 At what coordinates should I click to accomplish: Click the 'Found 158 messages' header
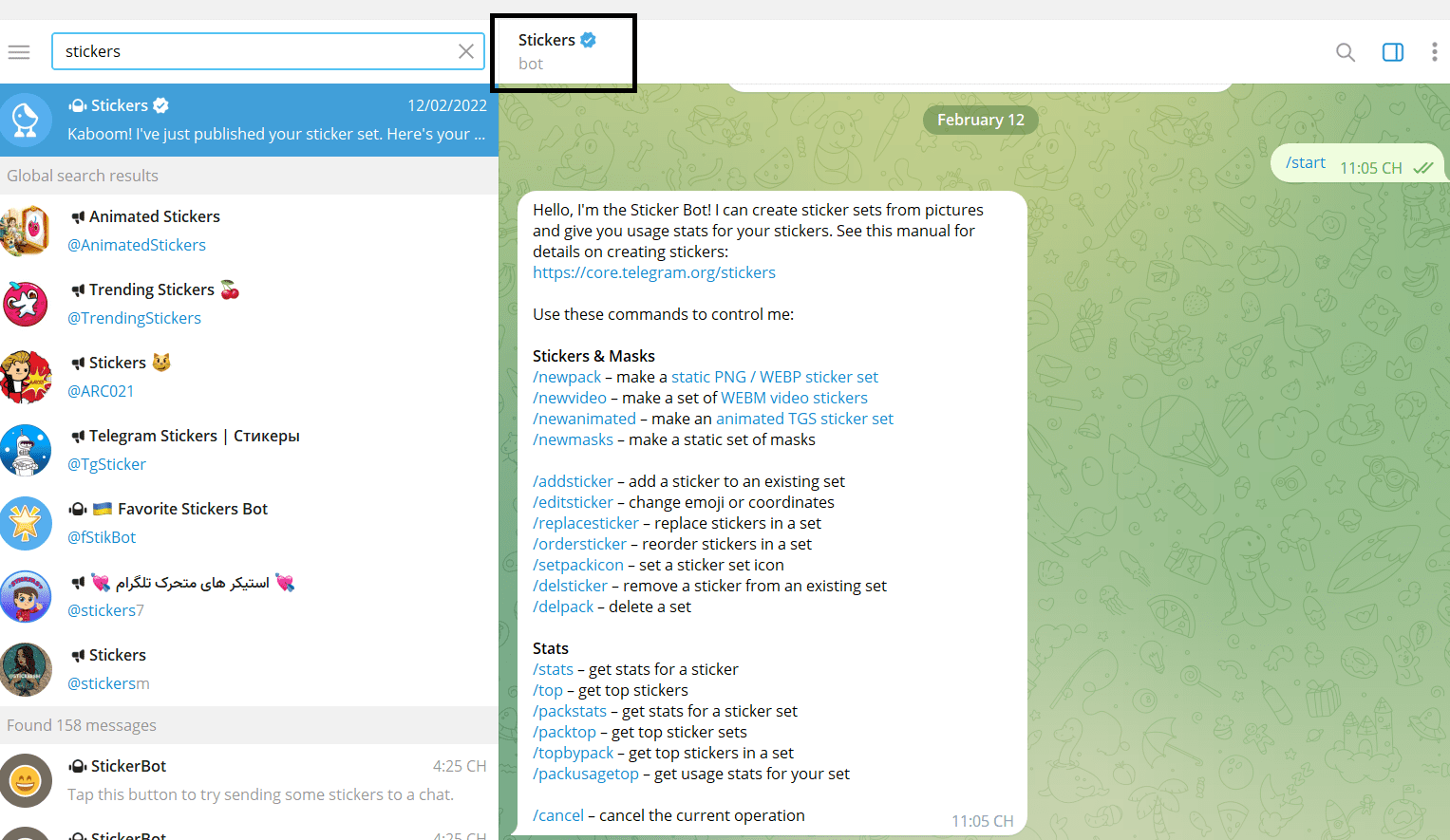pos(249,725)
